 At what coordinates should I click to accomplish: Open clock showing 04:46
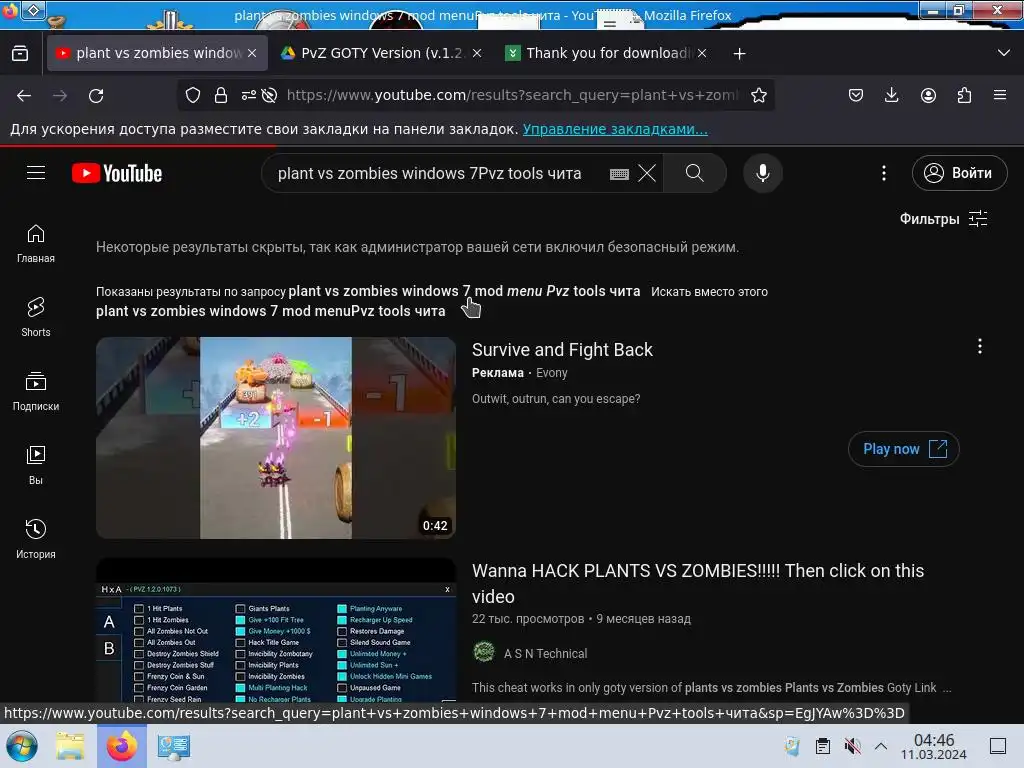click(933, 746)
